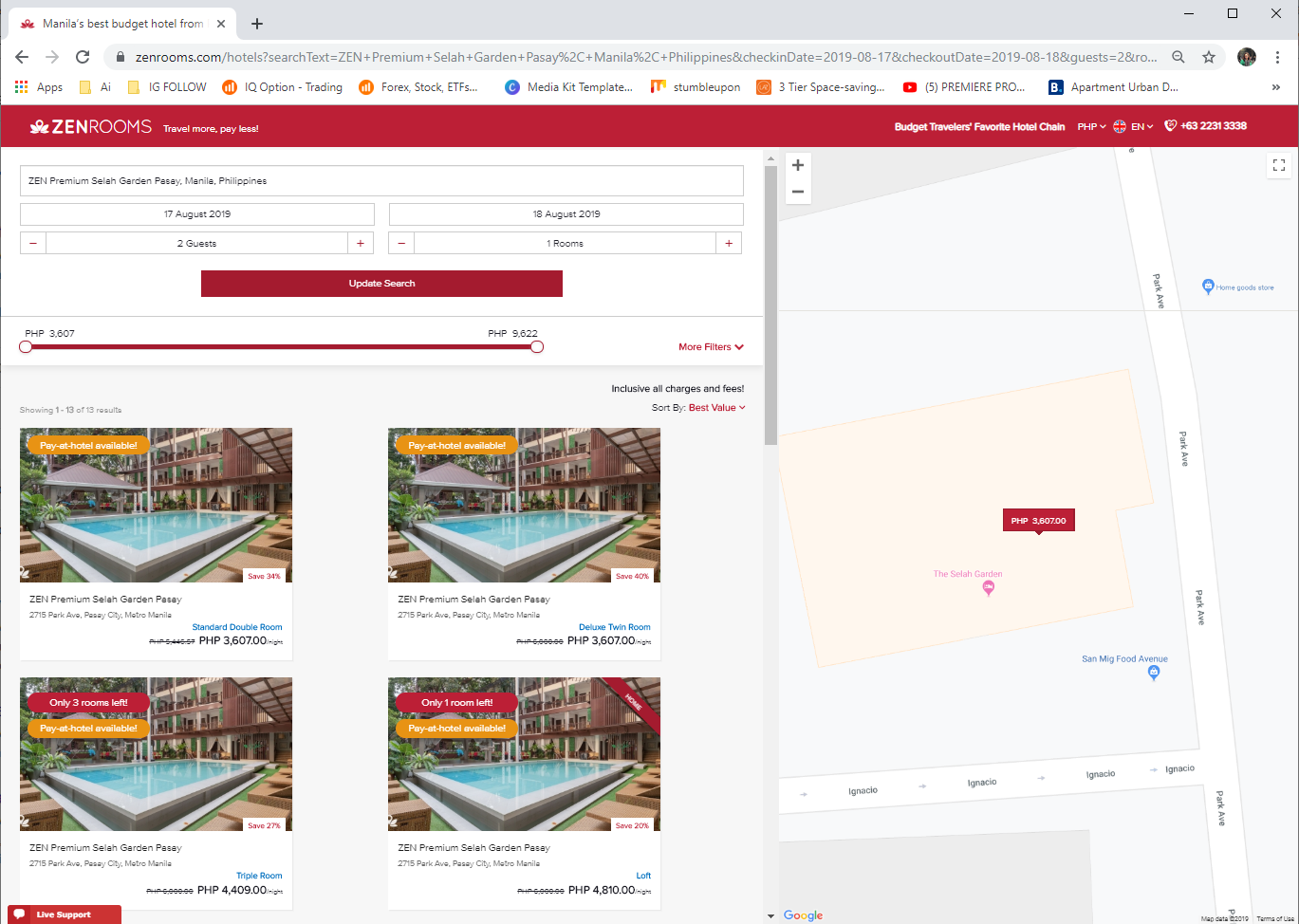Click the Standard Double Room link

pos(237,627)
